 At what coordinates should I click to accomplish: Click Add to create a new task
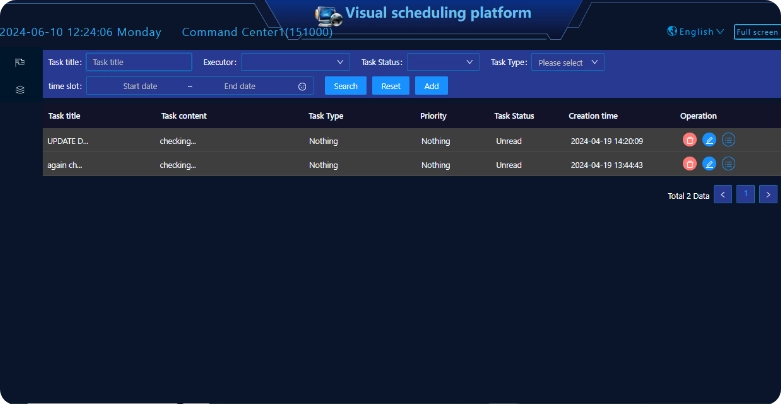coord(431,86)
